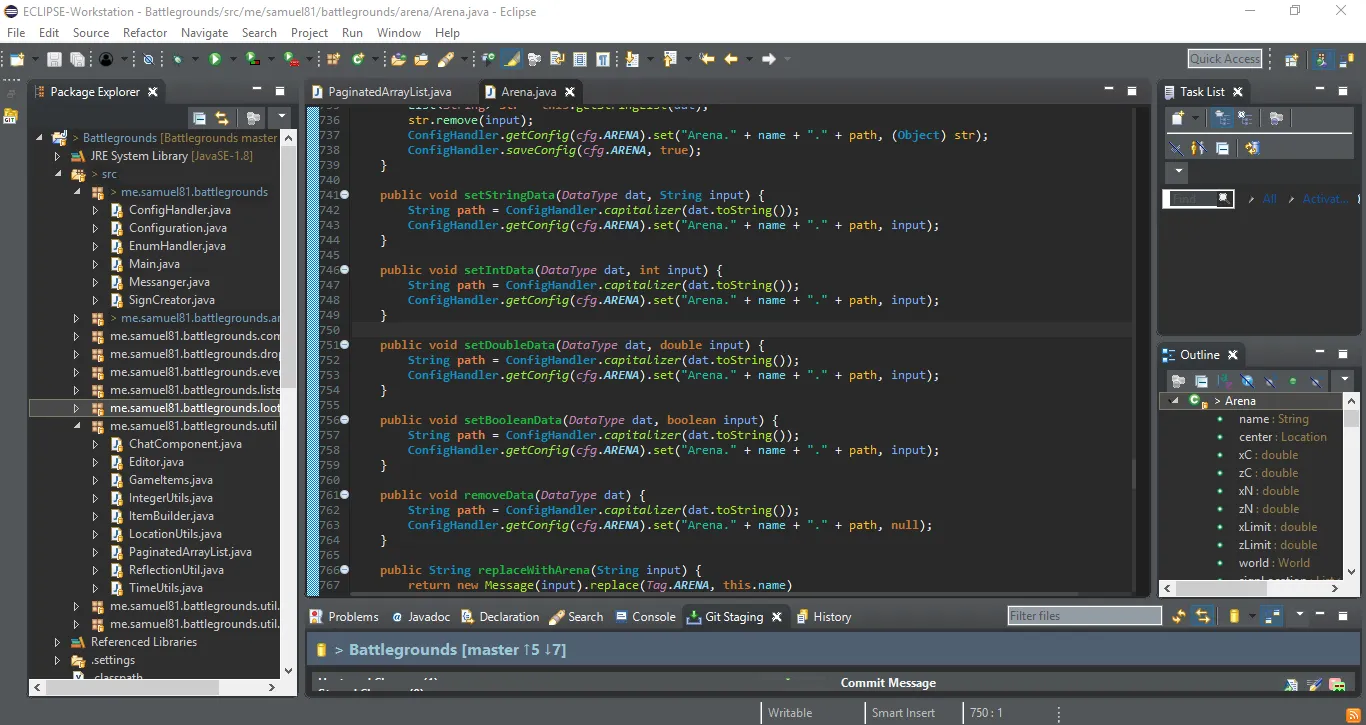This screenshot has height=725, width=1366.
Task: Click the Quick Access button
Action: tap(1225, 59)
